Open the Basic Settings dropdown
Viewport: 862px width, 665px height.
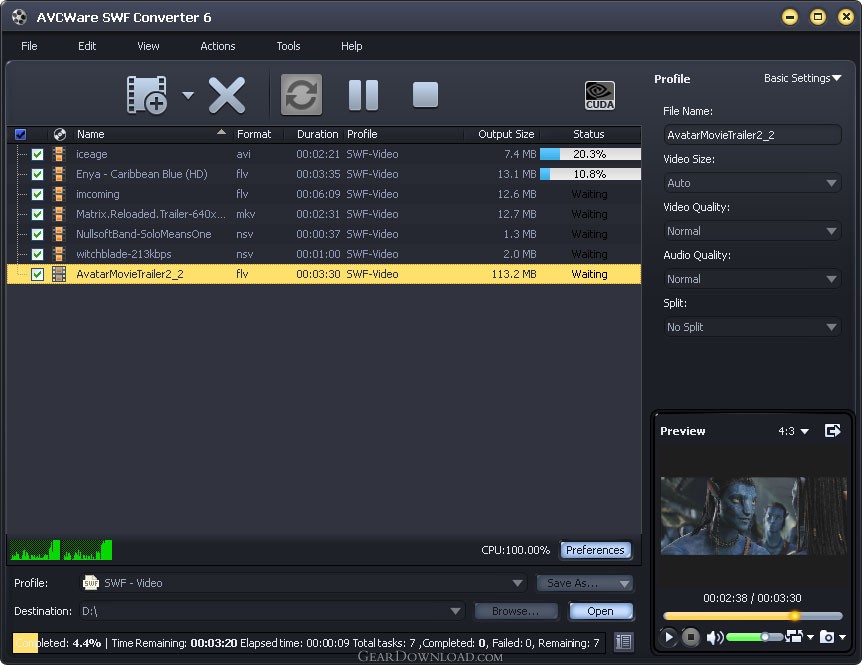[x=803, y=78]
